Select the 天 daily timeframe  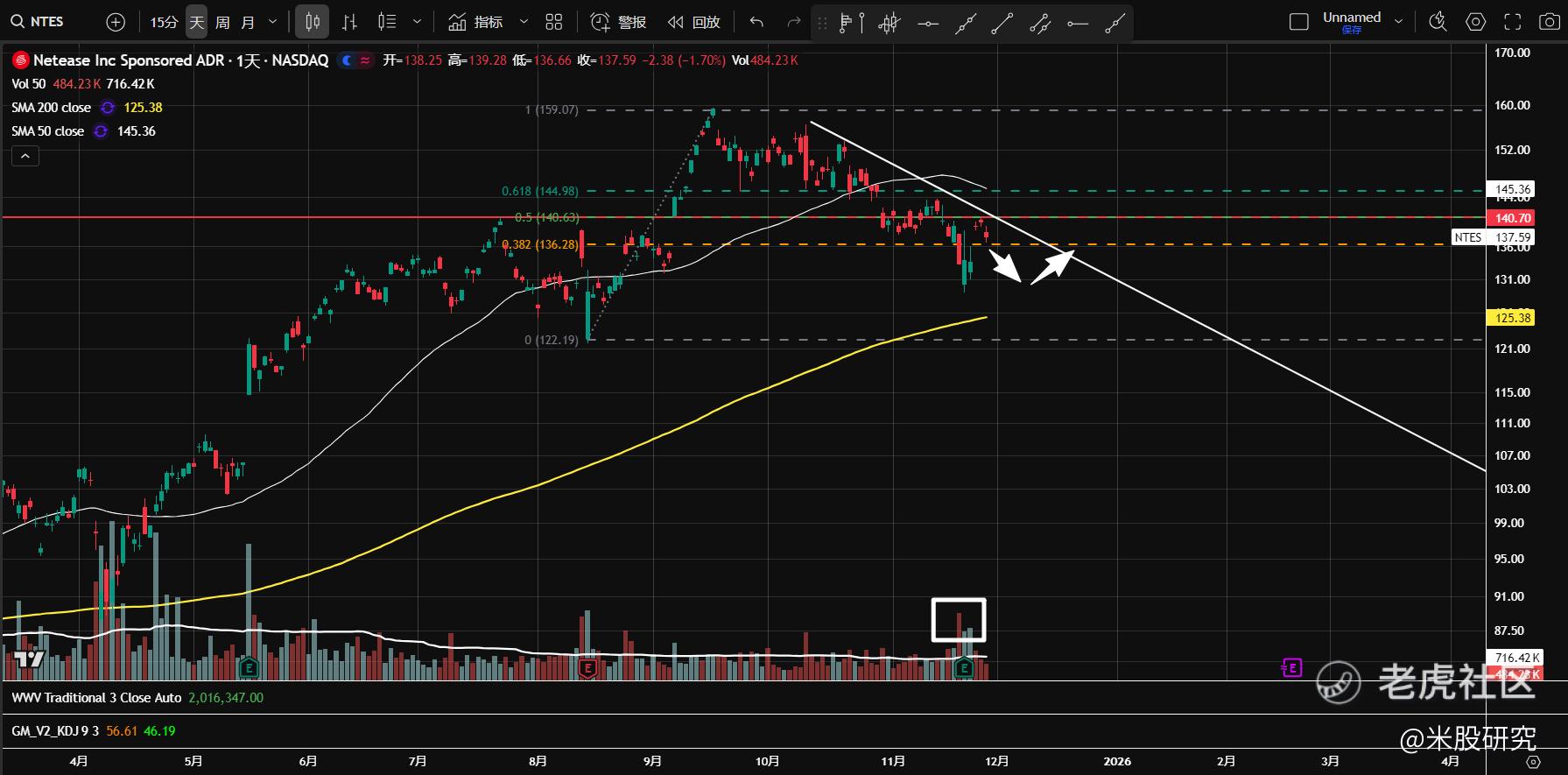(x=197, y=22)
